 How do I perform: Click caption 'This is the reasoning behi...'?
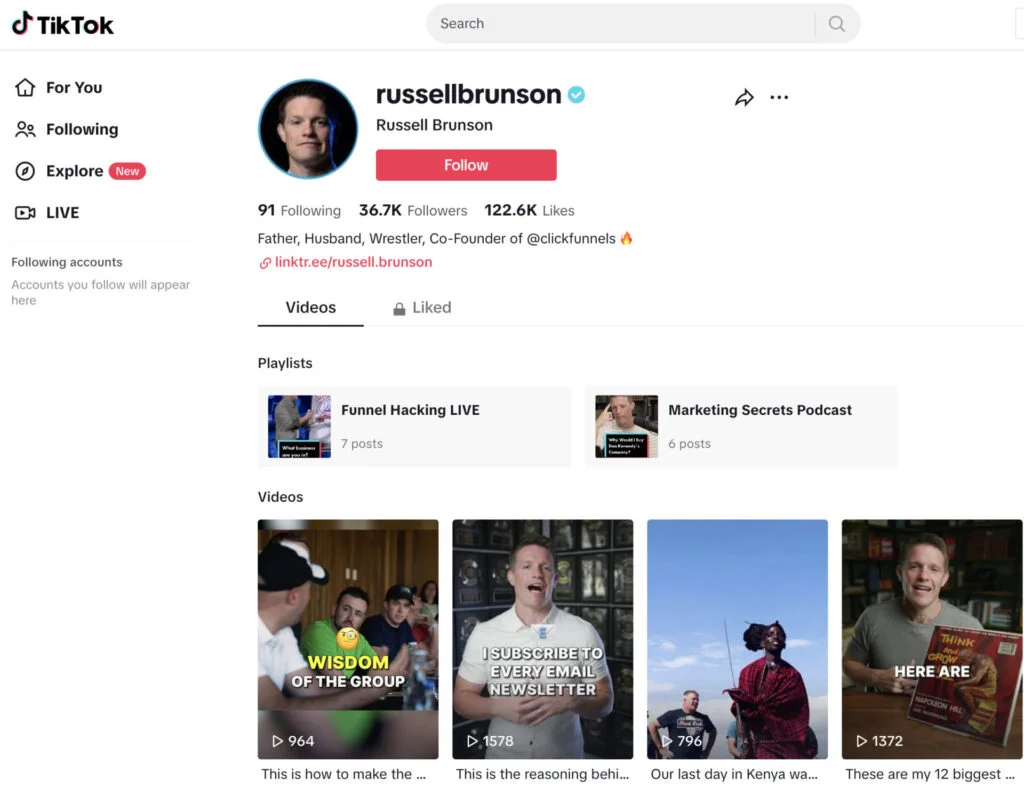(x=543, y=774)
